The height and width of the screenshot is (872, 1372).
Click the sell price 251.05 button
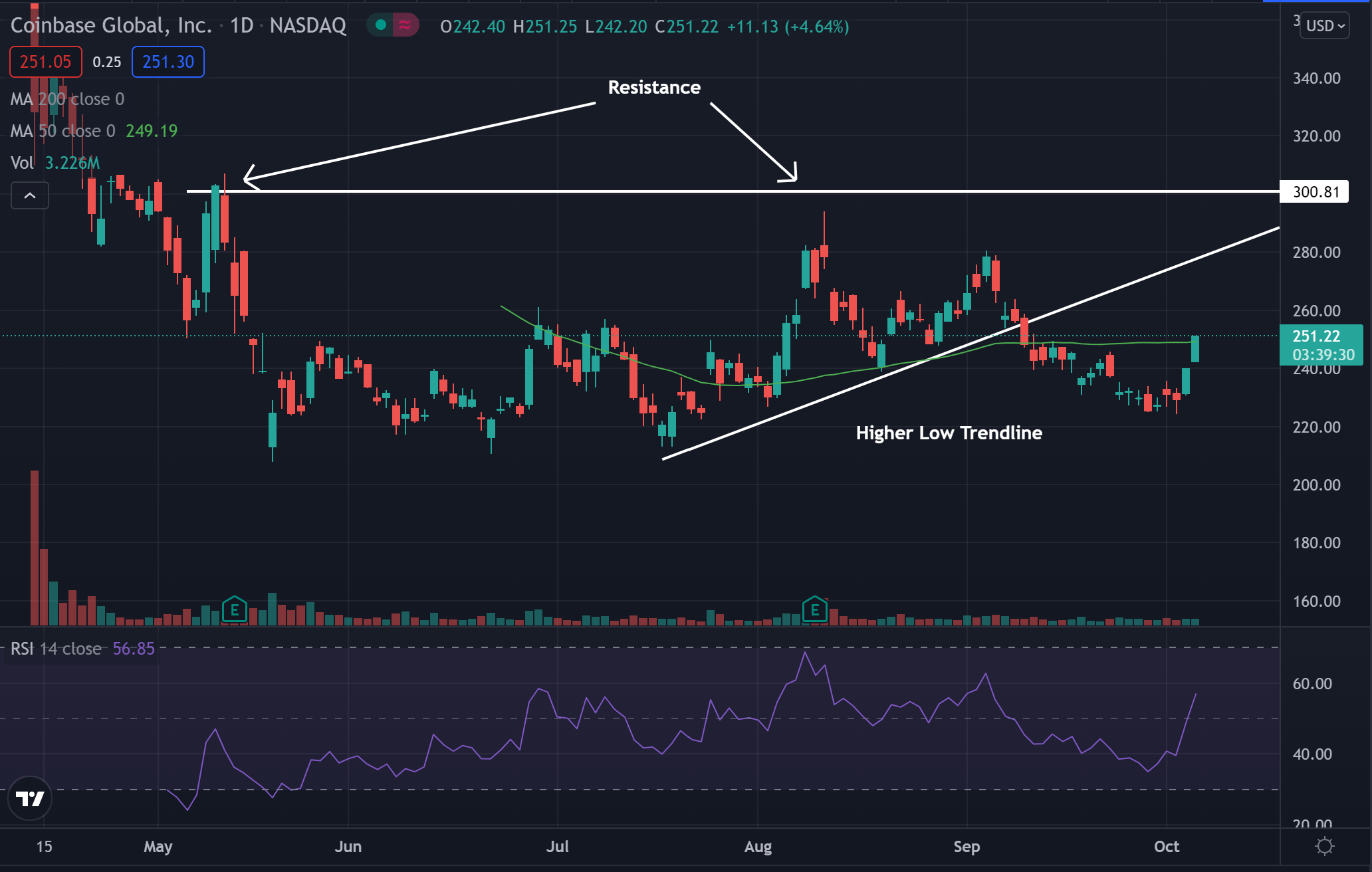(x=45, y=62)
